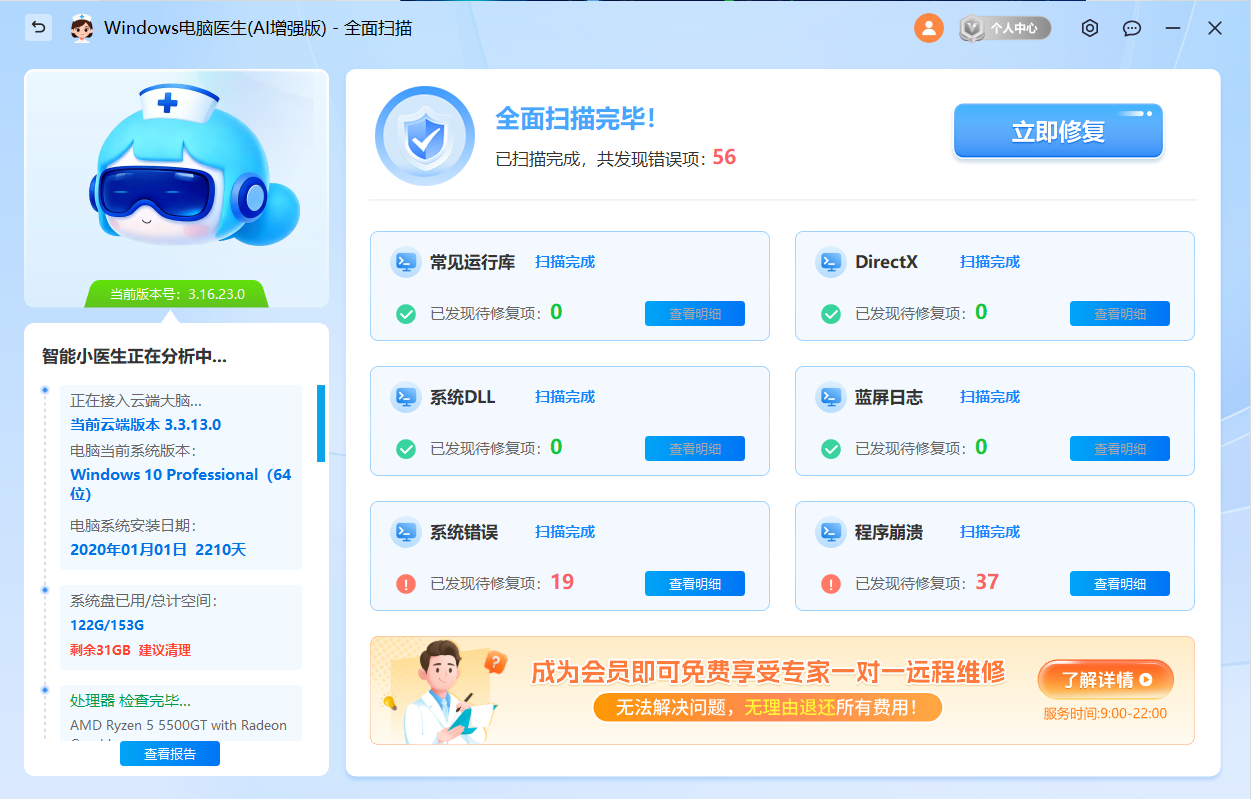The image size is (1251, 799).
Task: Click the 蓝屏日志 monitor icon
Action: (830, 397)
